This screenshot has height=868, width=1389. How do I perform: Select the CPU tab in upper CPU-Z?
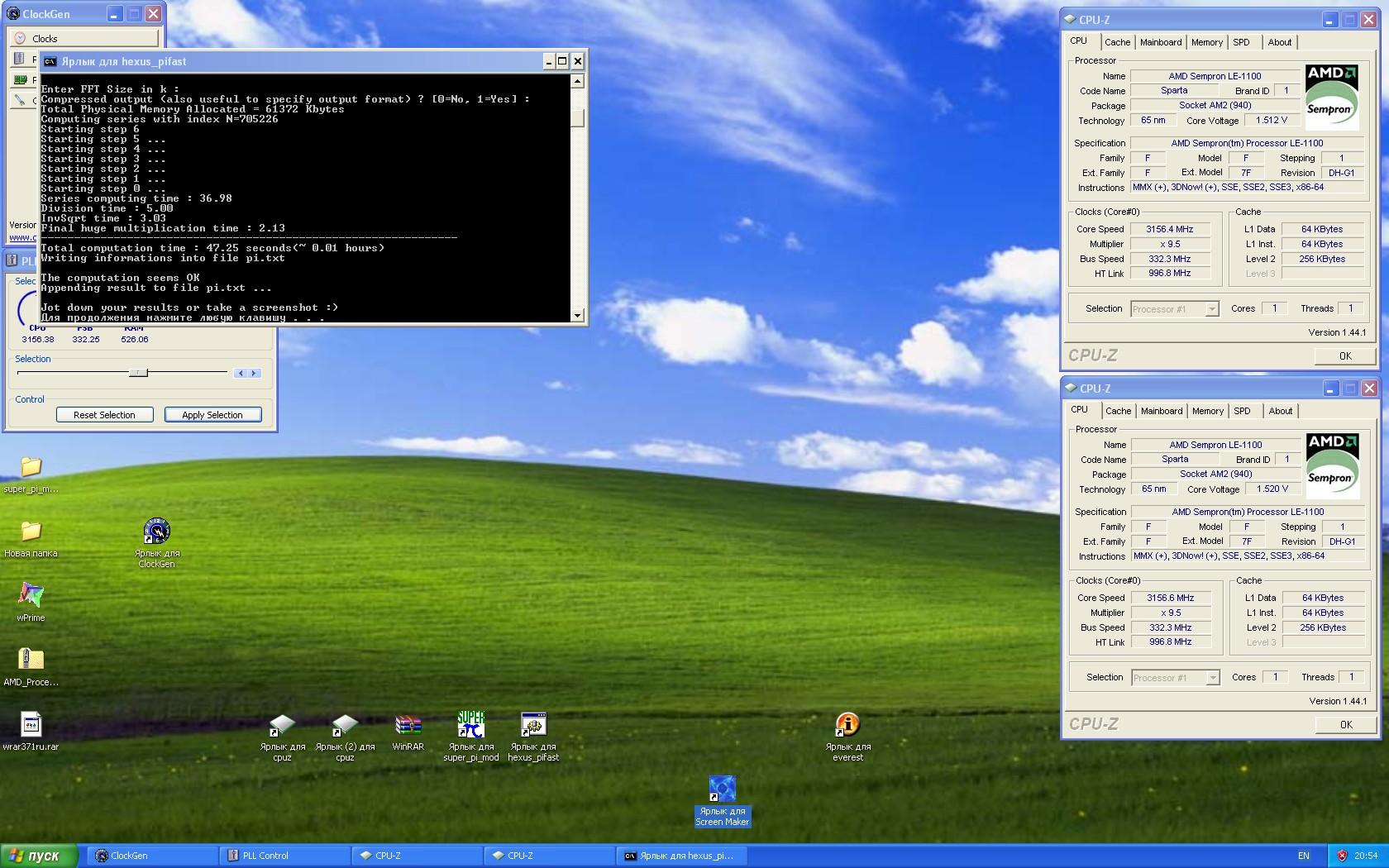pos(1079,41)
